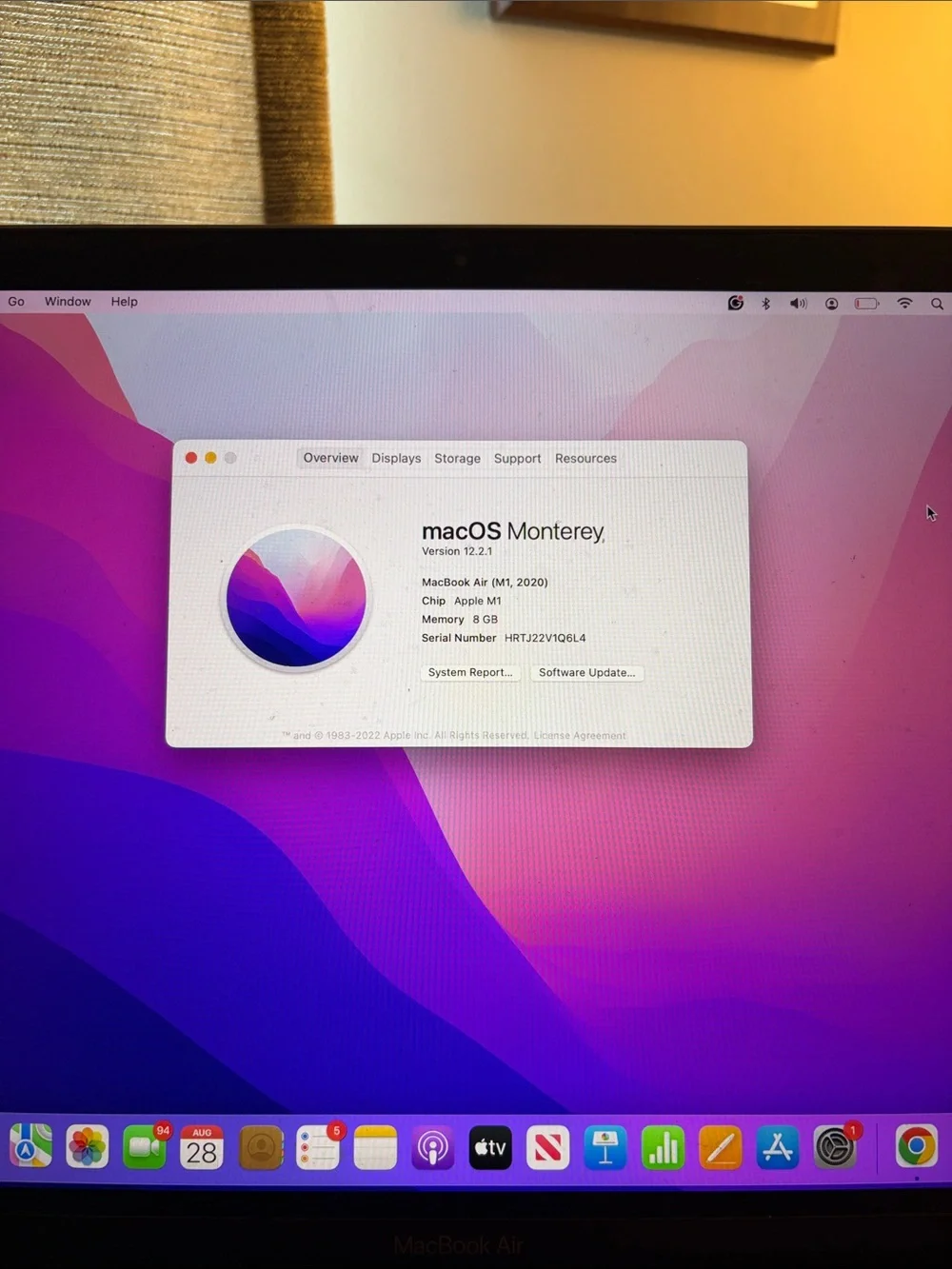
Task: Click the Software Update button
Action: [586, 672]
